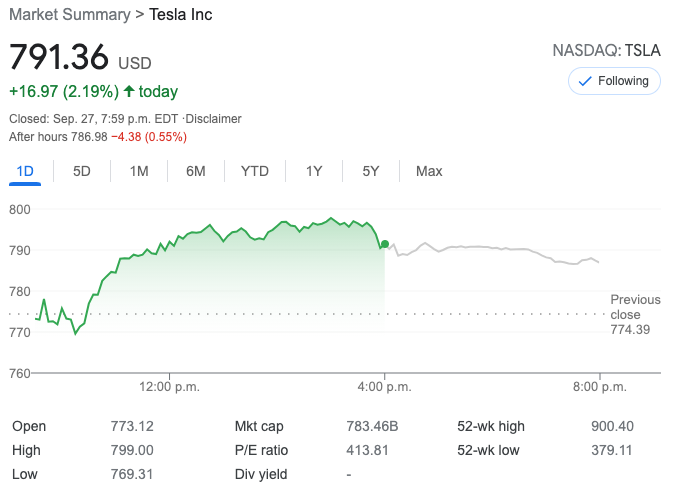
Task: Click the 8:00 p.m. axis label
Action: coord(600,387)
